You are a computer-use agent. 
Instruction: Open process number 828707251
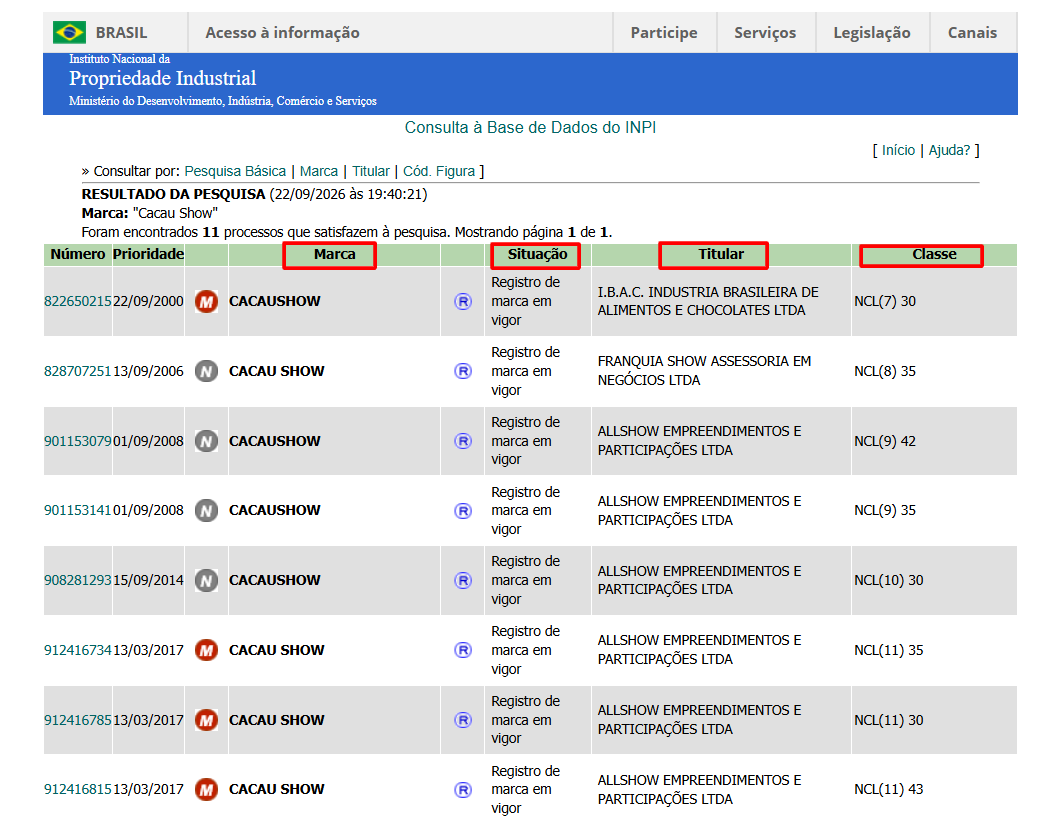[x=77, y=371]
